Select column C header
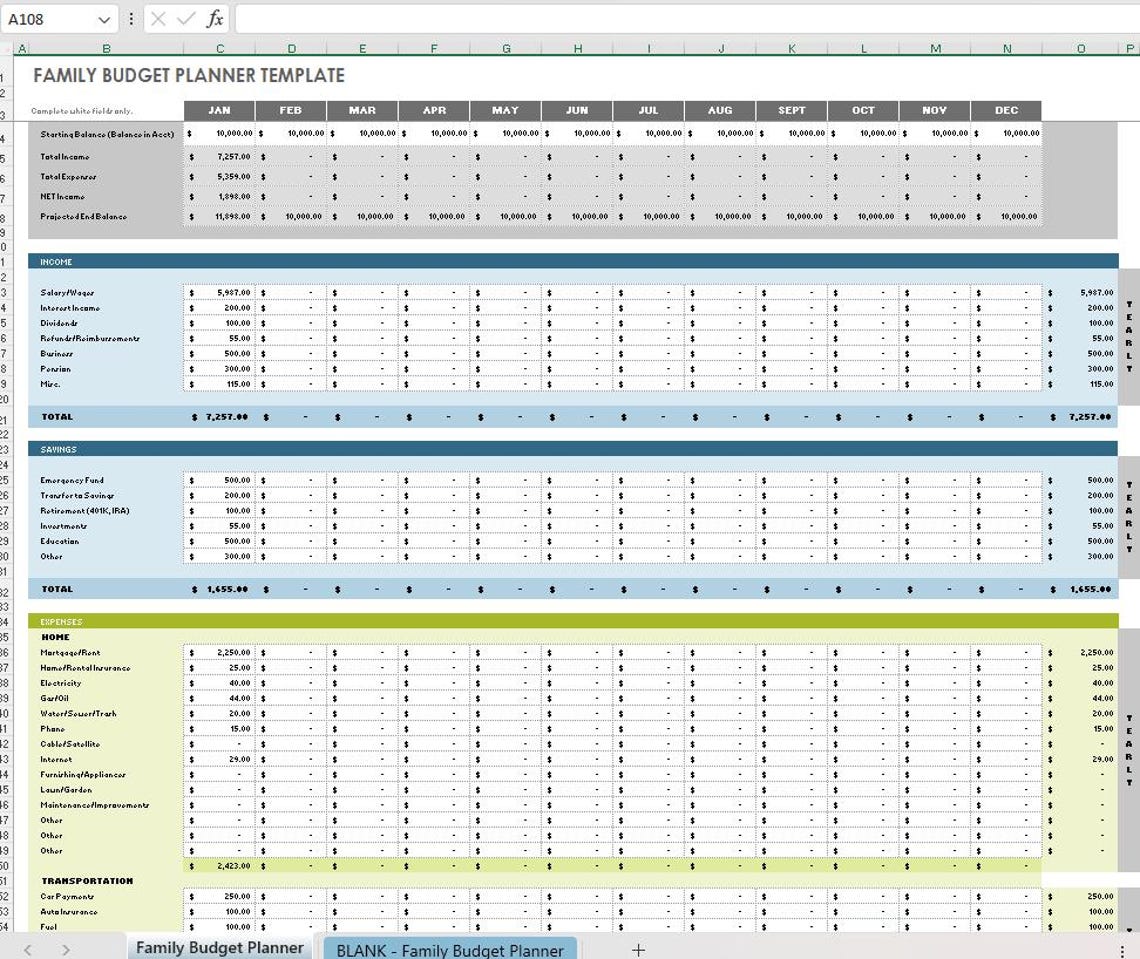 click(220, 47)
